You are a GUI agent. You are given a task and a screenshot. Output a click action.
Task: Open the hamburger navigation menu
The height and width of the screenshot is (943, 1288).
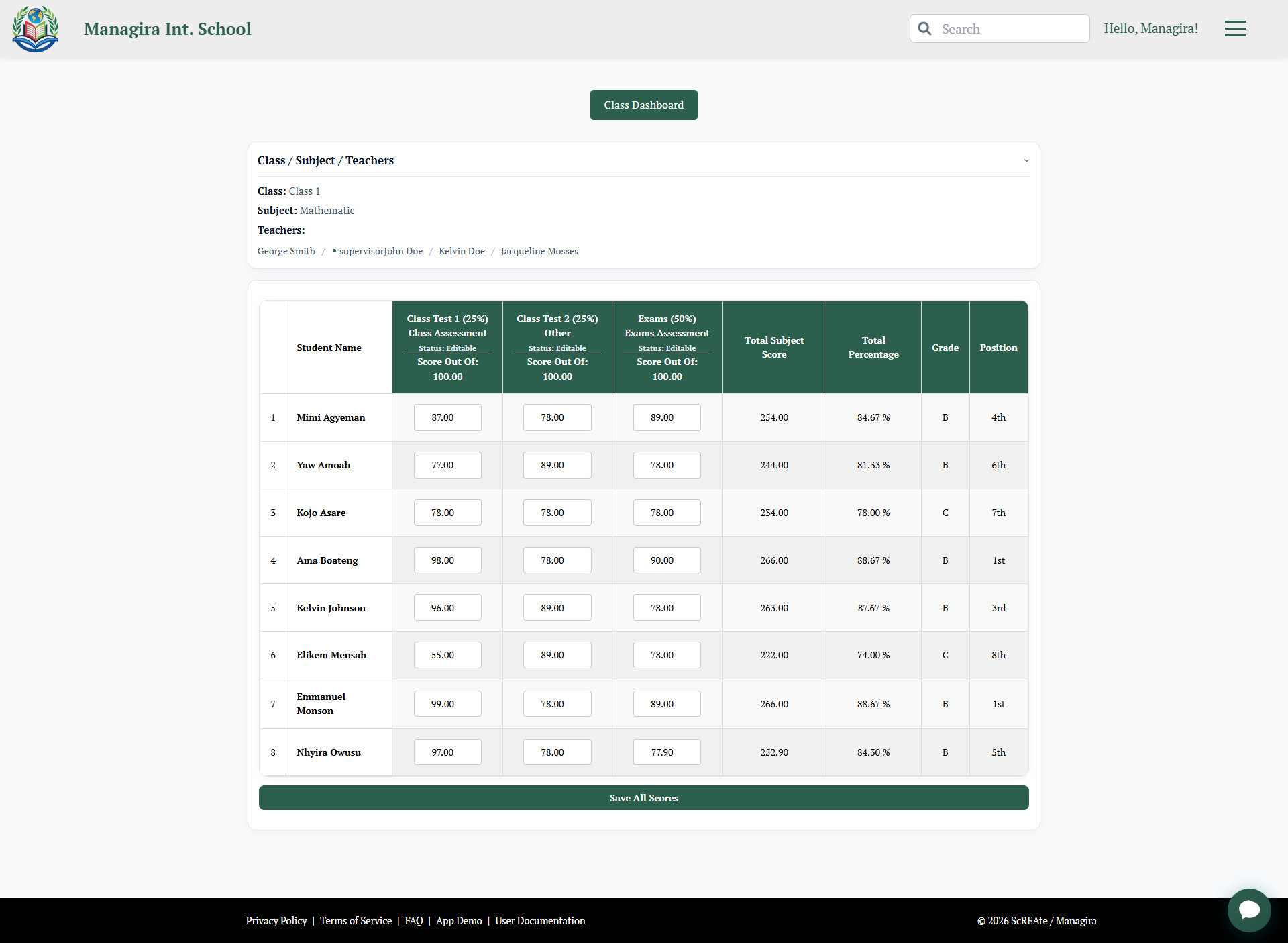1236,28
